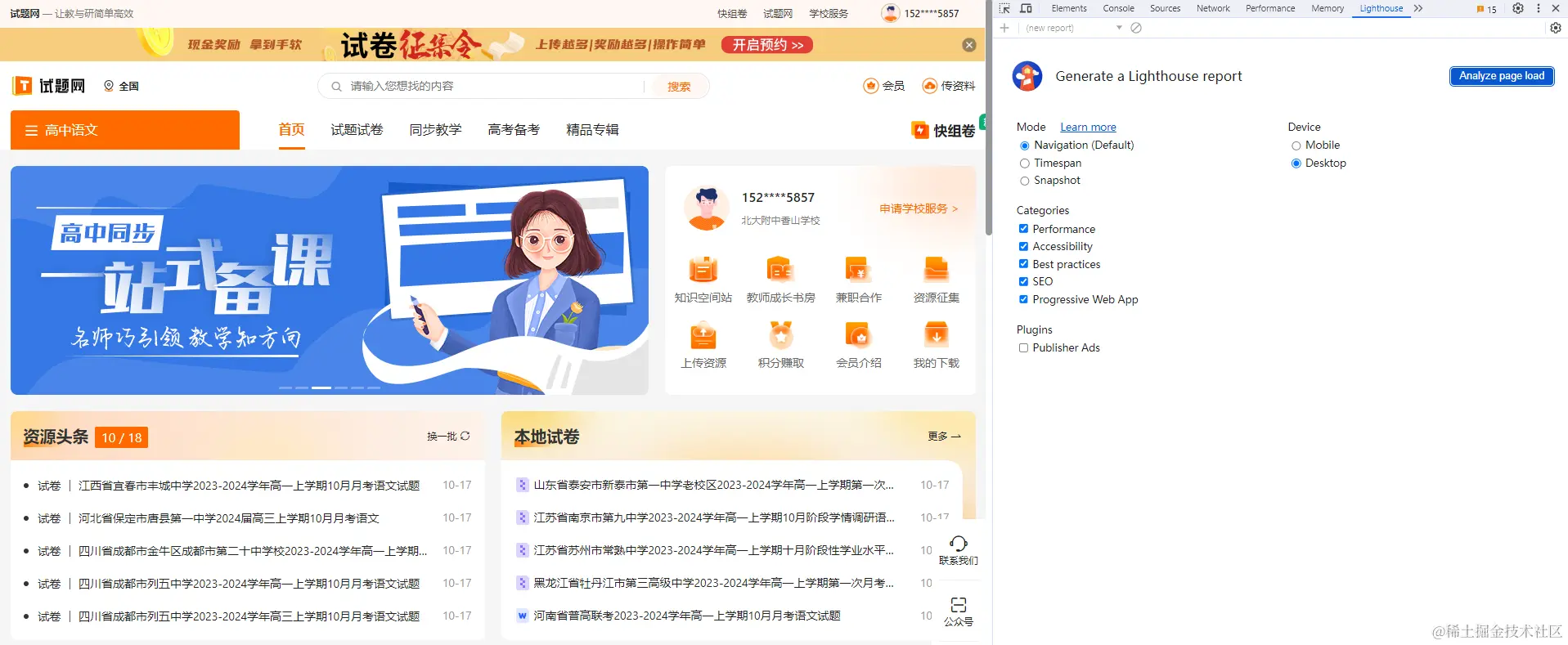Switch to the Memory tab
The image size is (1568, 645).
pos(1328,8)
